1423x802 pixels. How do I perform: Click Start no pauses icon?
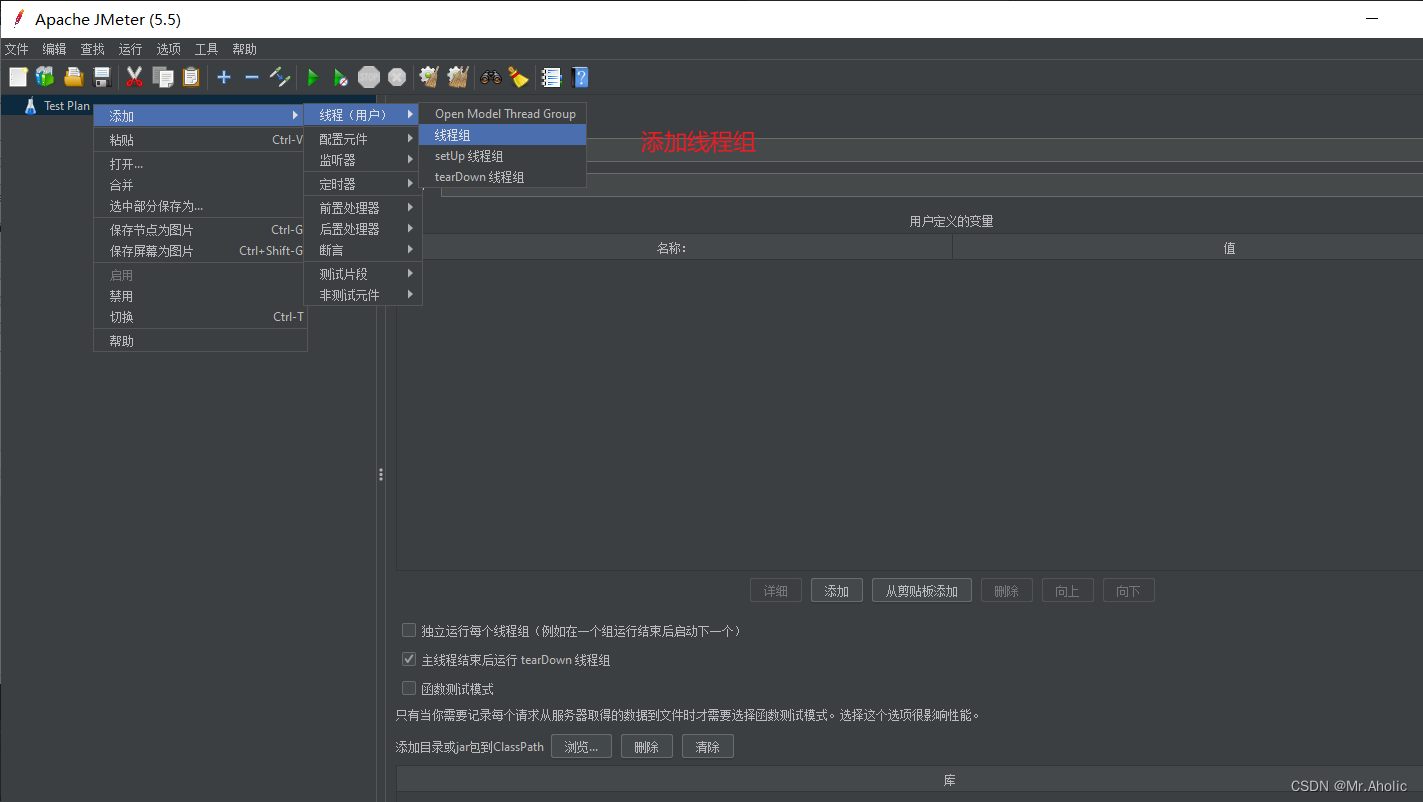(x=341, y=77)
